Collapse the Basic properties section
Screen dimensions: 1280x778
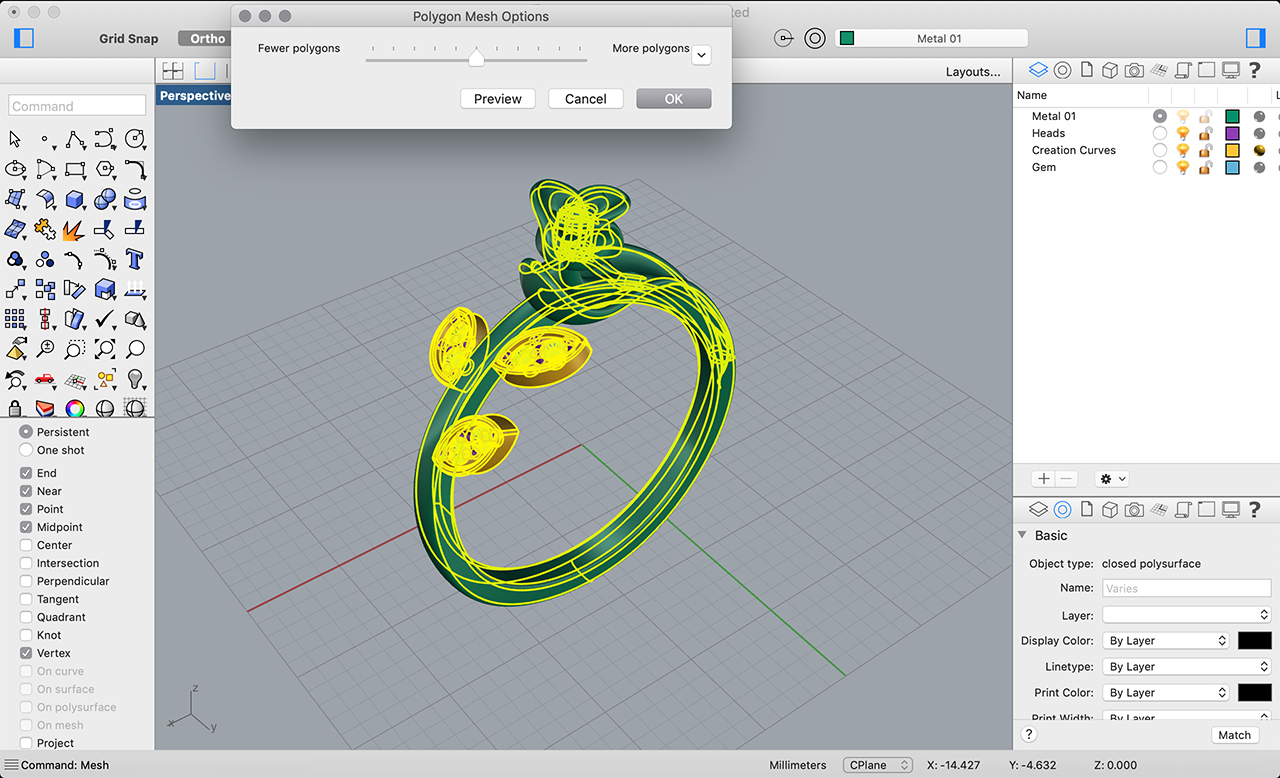pos(1022,535)
